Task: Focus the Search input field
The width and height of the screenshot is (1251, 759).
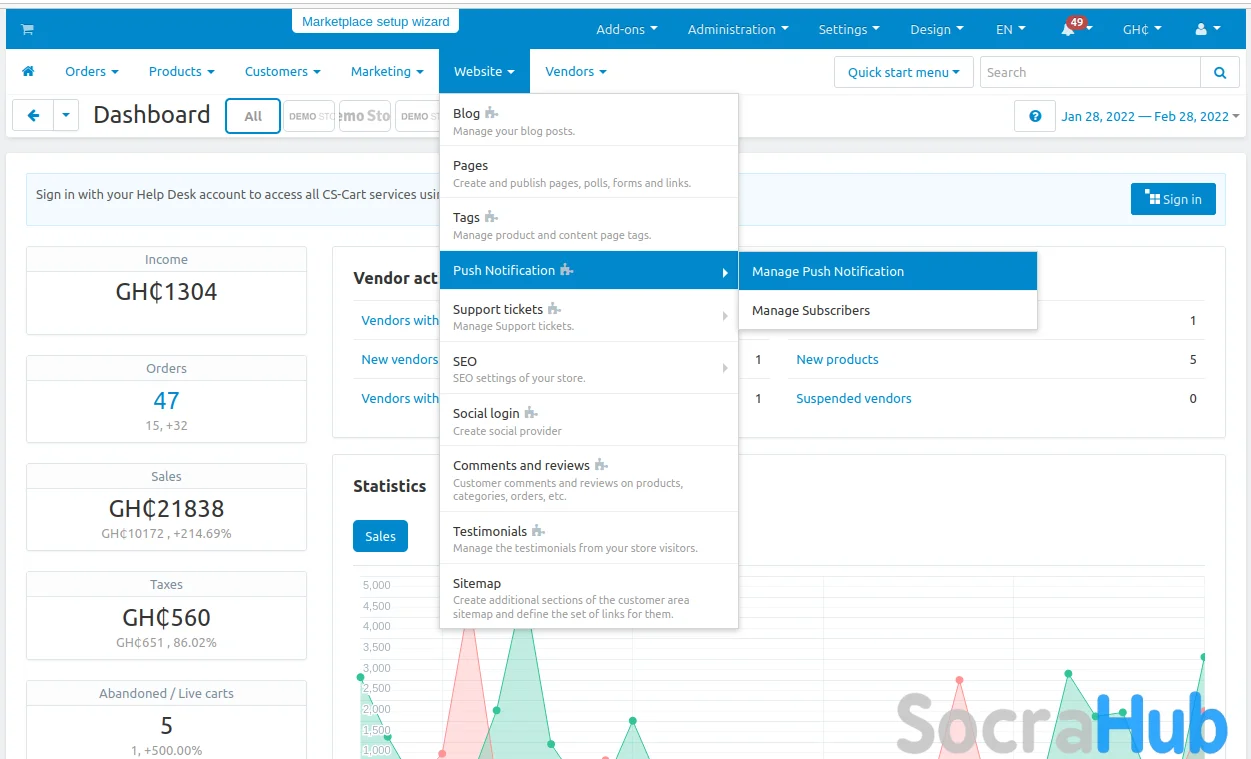Action: pos(1090,72)
